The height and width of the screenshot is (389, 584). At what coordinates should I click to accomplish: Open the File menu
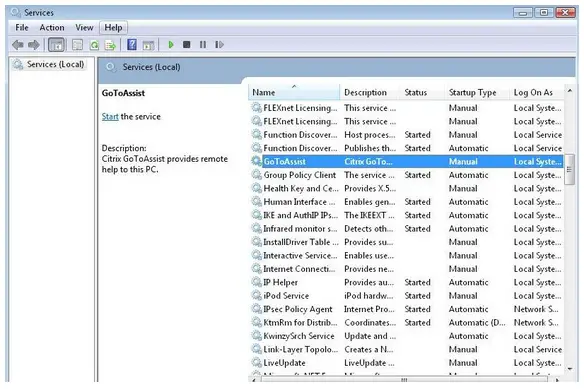click(22, 28)
